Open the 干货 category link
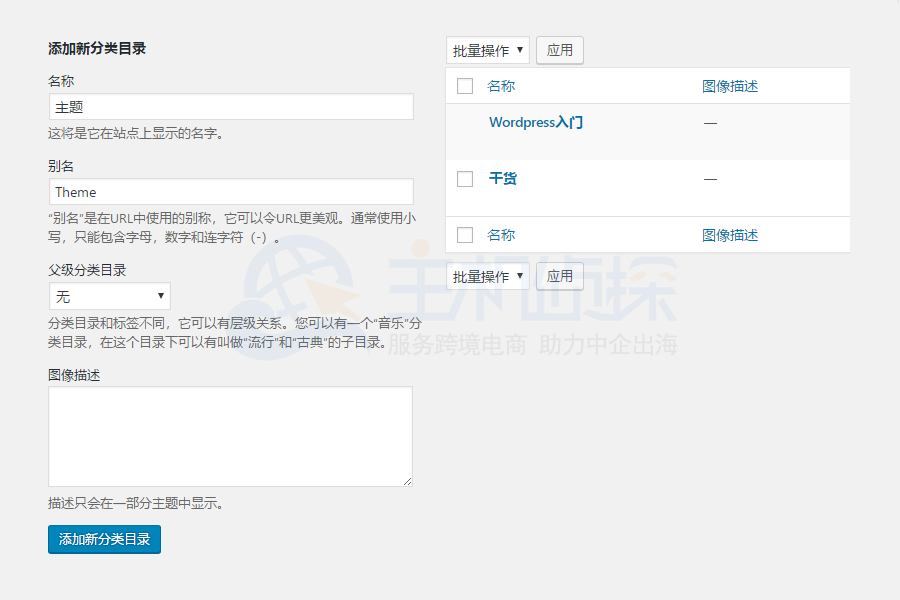 [x=503, y=179]
